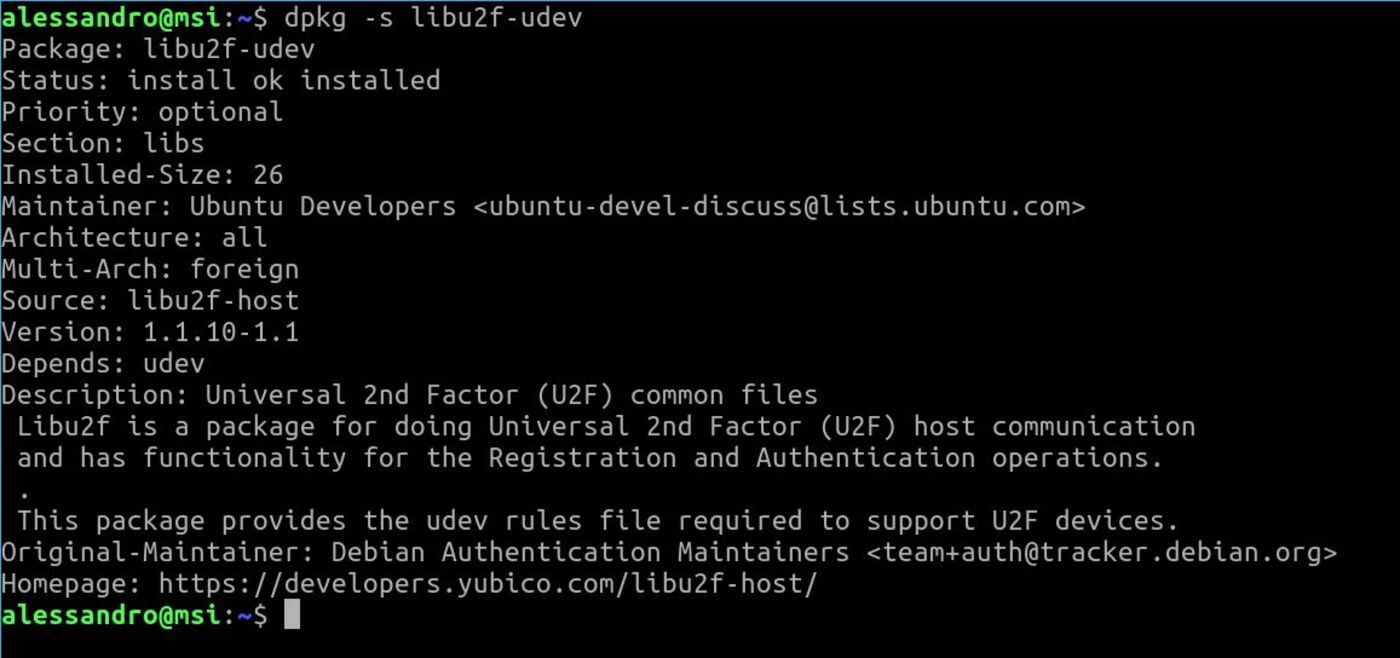
Task: Click the alessandro@msi prompt on the top line
Action: (x=110, y=17)
